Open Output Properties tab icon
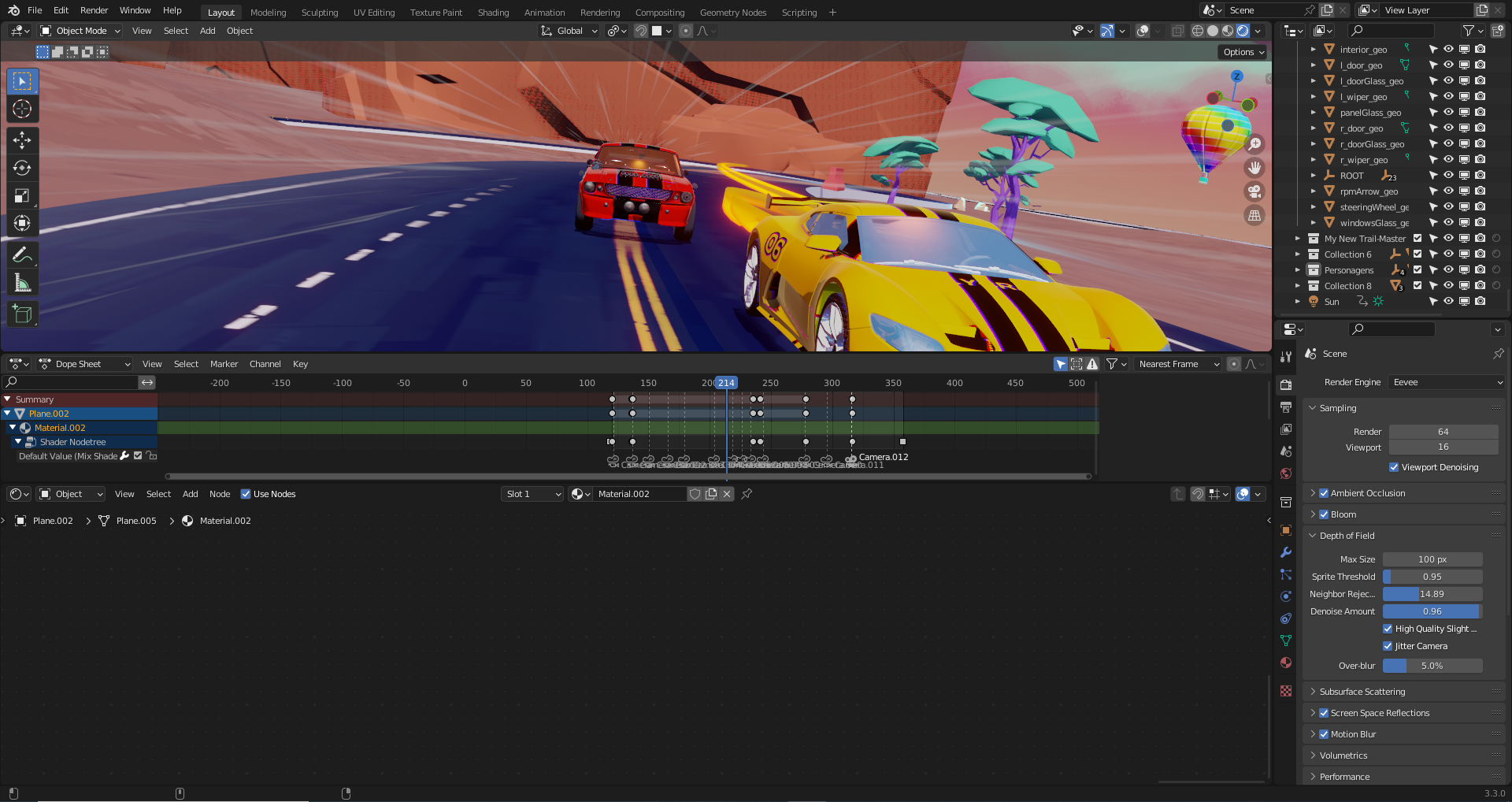The width and height of the screenshot is (1512, 802). pyautogui.click(x=1286, y=407)
